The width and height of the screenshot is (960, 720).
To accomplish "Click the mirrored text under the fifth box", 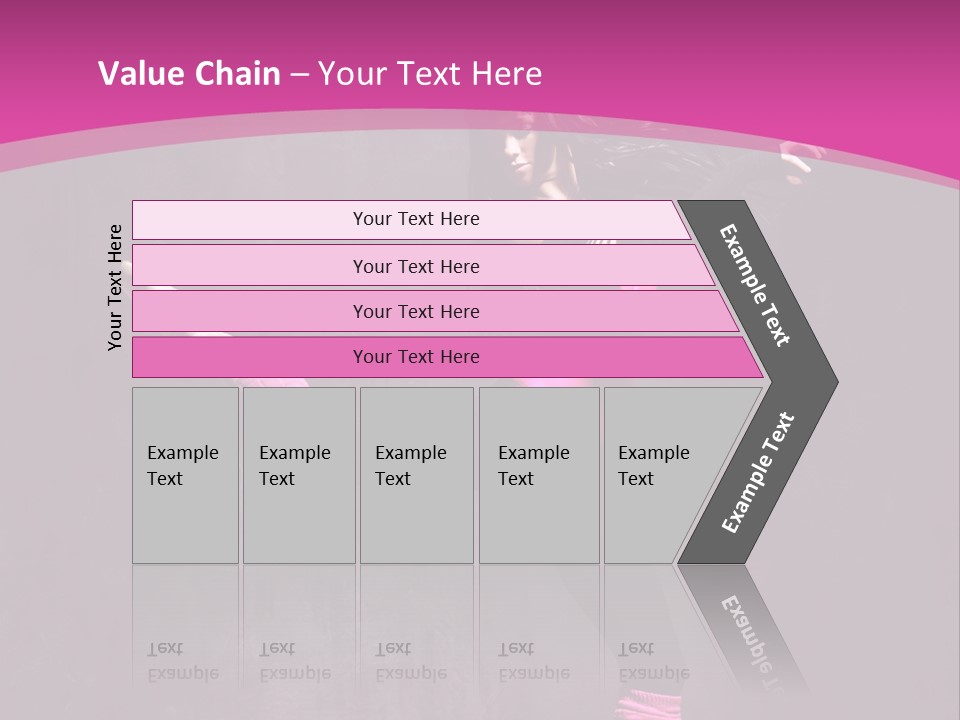I will click(x=653, y=661).
